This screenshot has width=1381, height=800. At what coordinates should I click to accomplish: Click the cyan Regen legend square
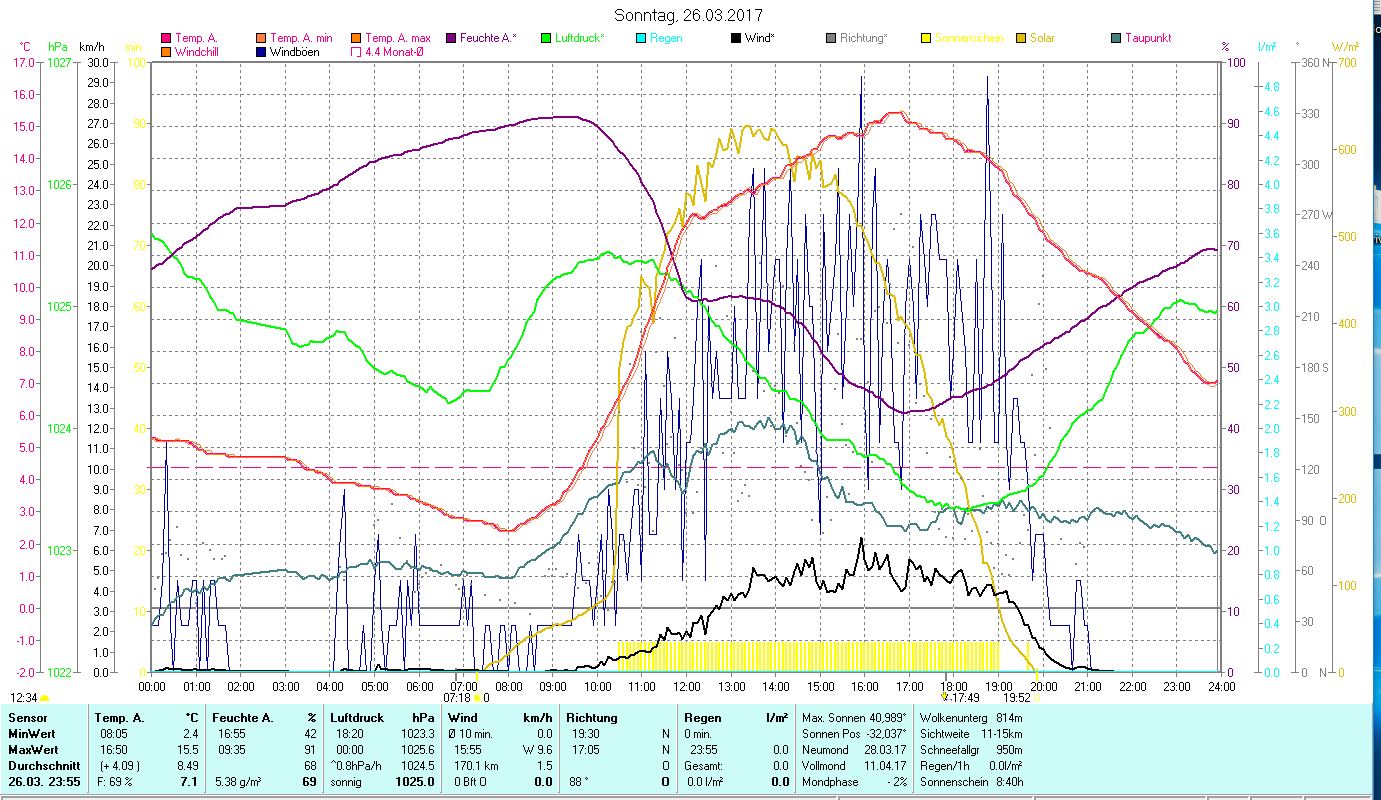(641, 39)
